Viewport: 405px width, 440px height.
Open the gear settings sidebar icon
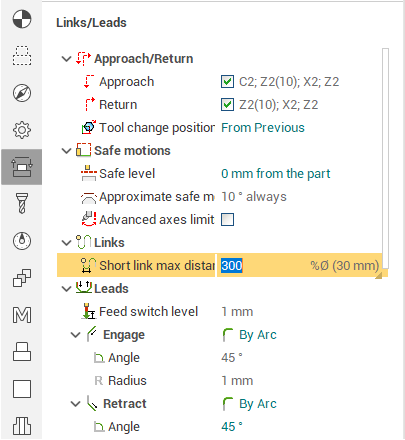(22, 130)
